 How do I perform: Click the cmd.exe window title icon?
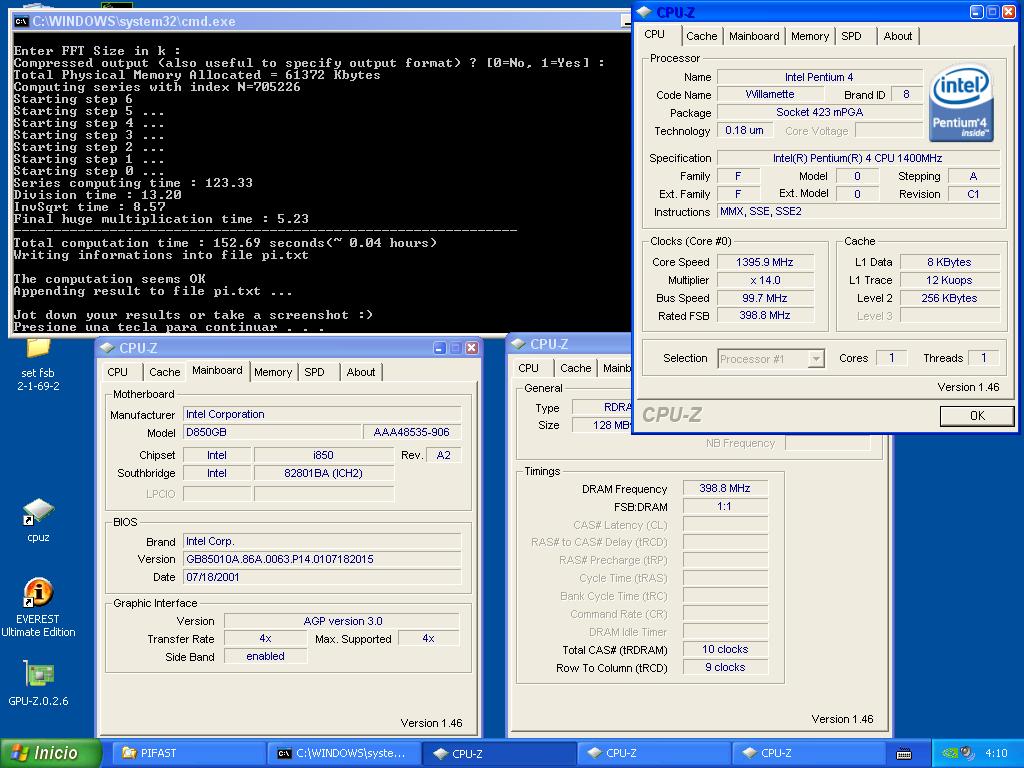21,22
